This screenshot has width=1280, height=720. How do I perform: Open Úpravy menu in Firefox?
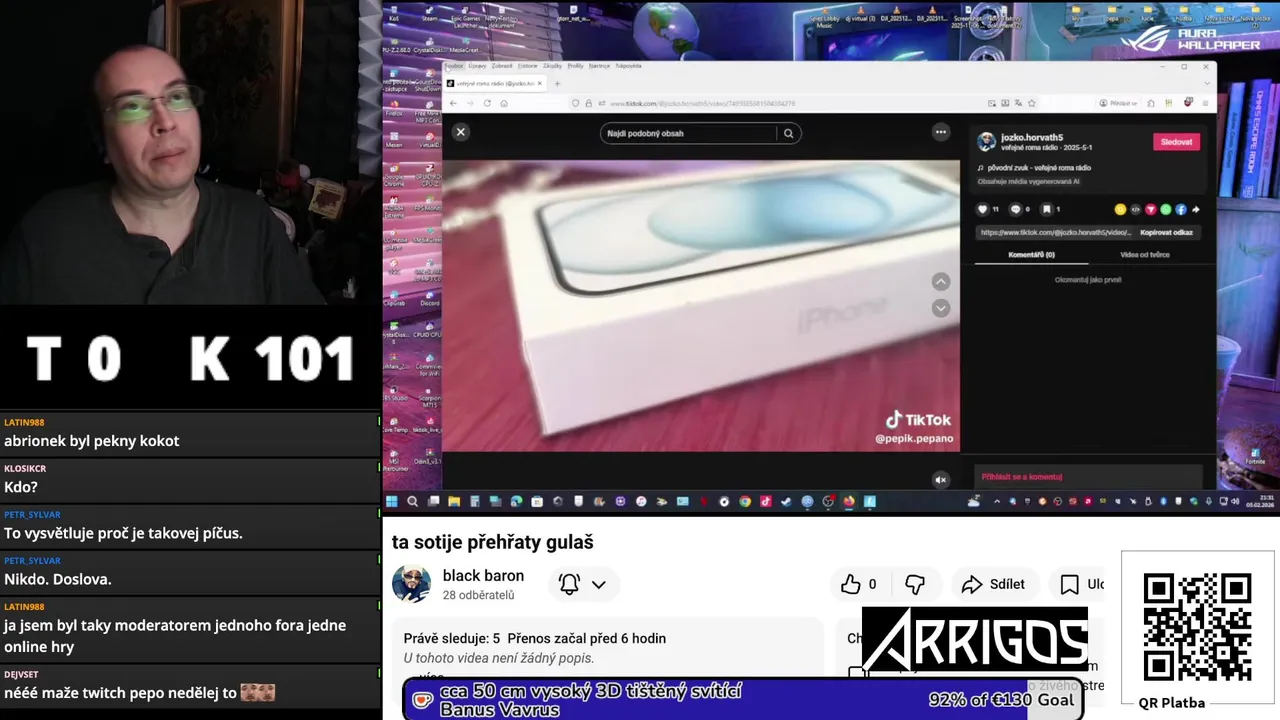point(477,66)
